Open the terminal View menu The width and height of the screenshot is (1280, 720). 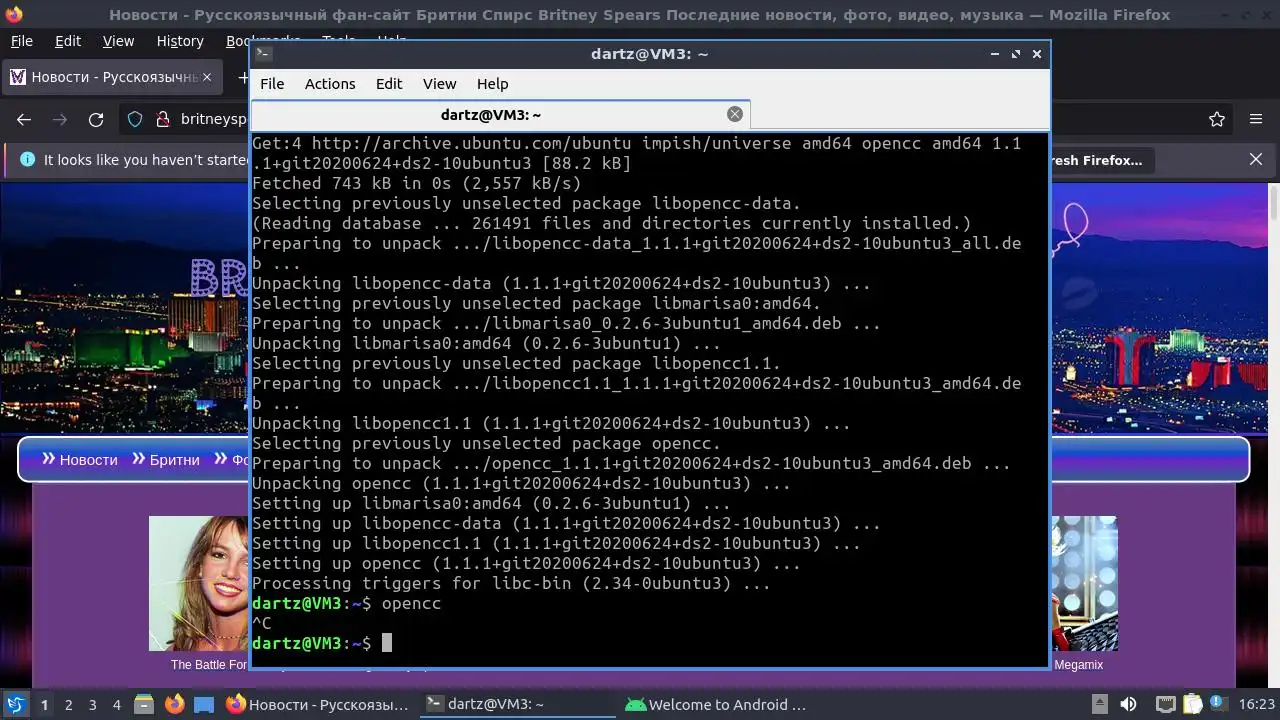click(x=439, y=84)
